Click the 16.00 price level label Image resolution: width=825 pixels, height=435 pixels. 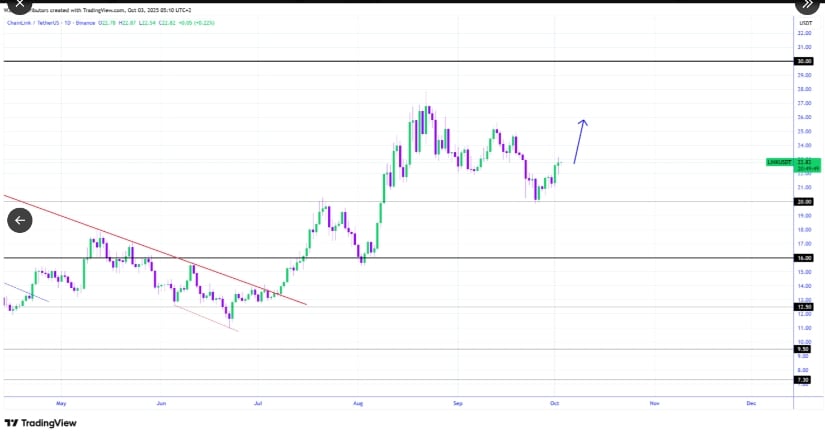(803, 258)
